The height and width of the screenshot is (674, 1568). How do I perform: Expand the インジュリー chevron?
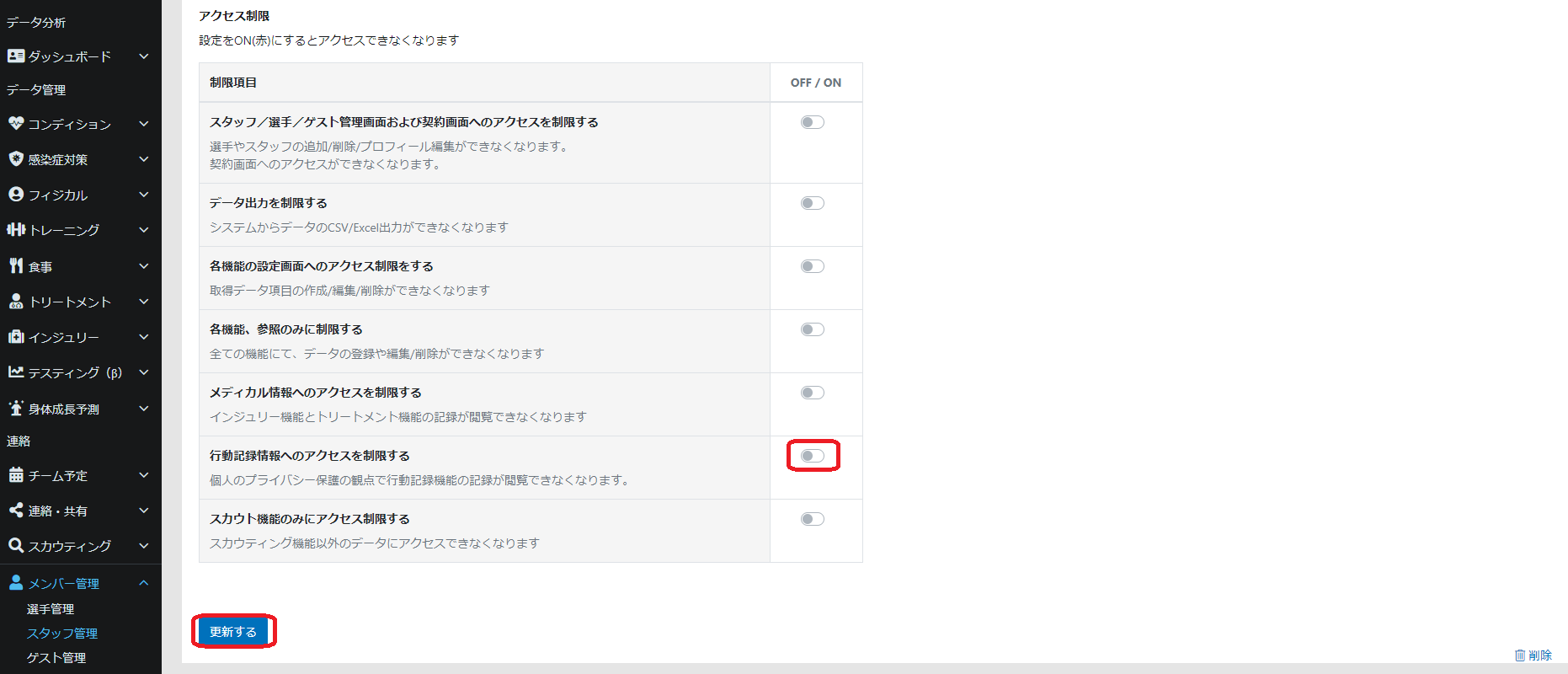tap(144, 337)
